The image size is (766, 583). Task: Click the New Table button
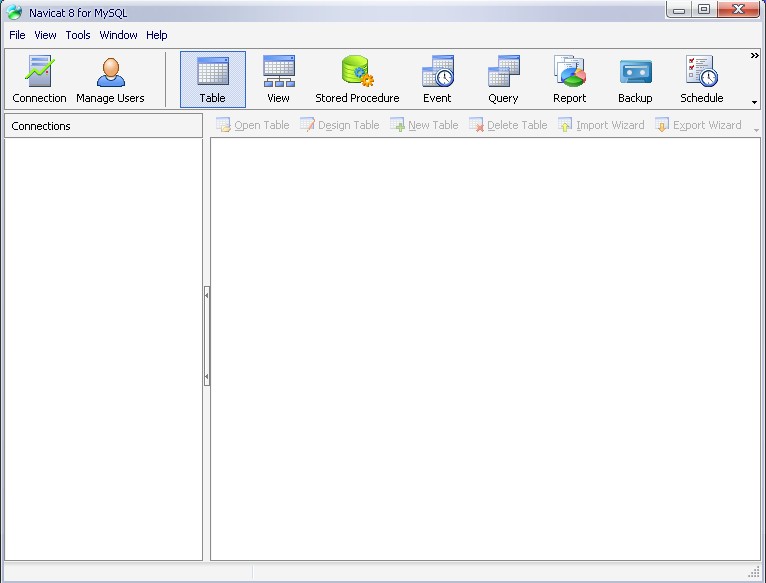point(424,125)
